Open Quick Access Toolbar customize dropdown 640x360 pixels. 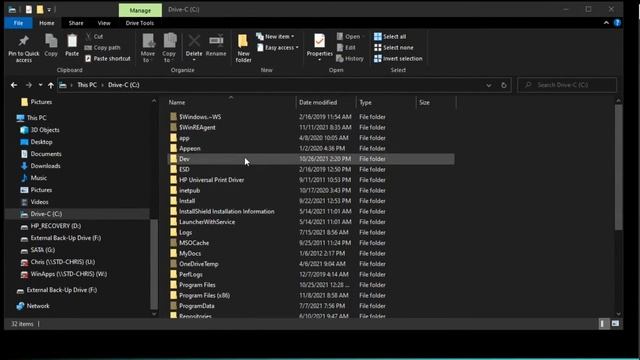pos(49,9)
